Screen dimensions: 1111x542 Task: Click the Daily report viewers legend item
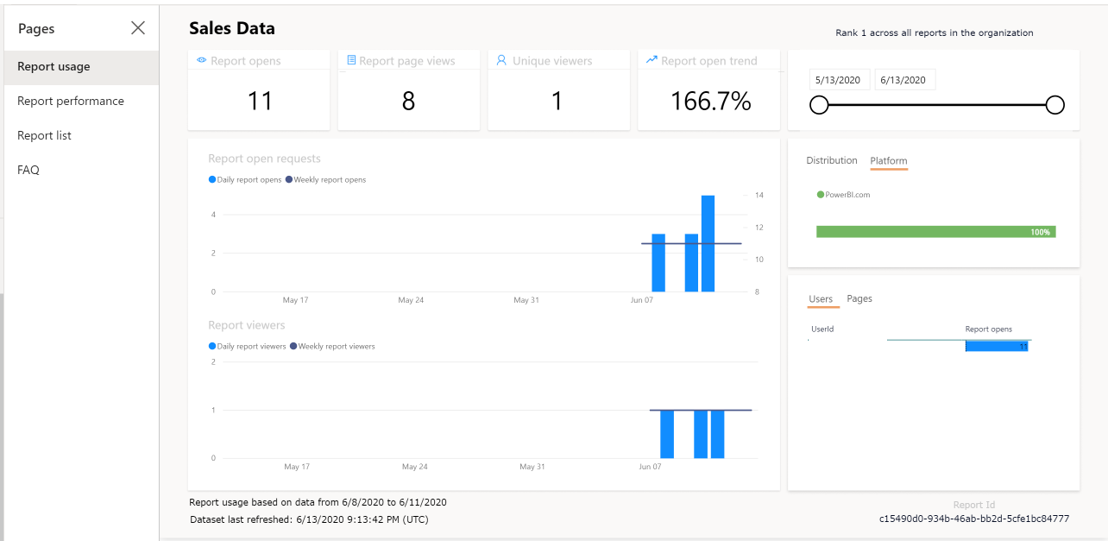pyautogui.click(x=247, y=346)
